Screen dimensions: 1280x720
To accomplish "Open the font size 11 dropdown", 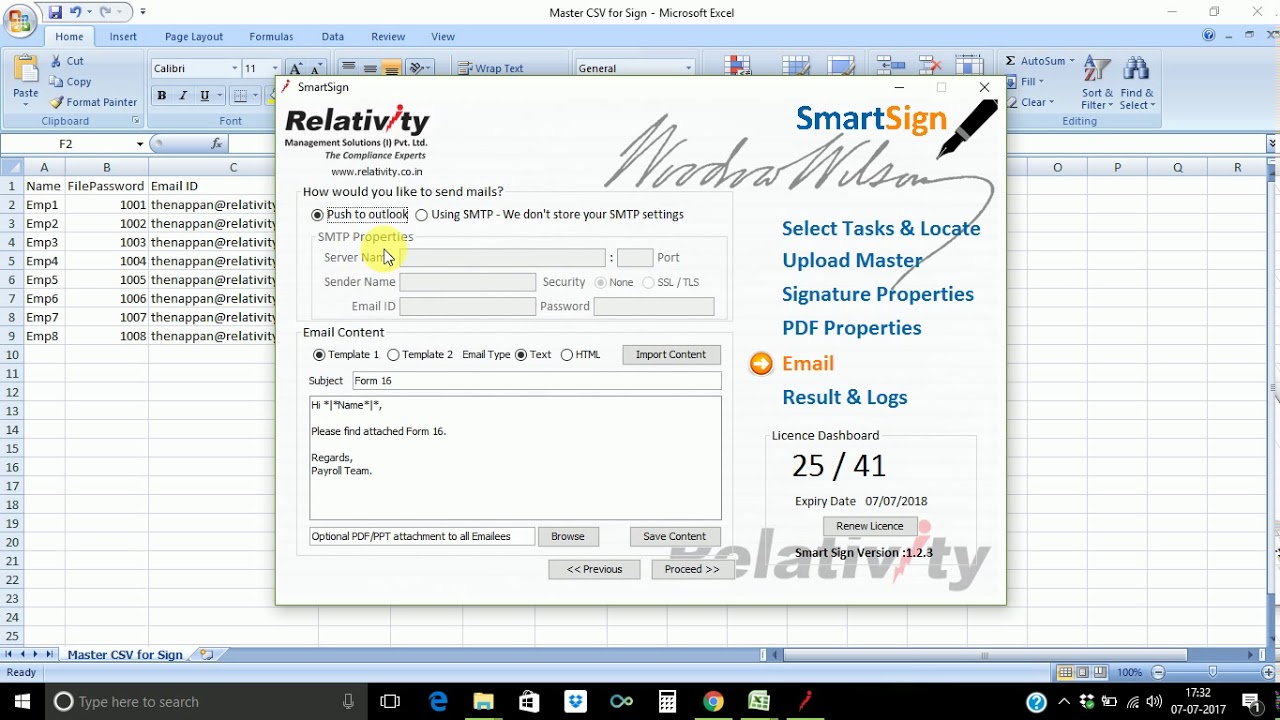I will (275, 68).
